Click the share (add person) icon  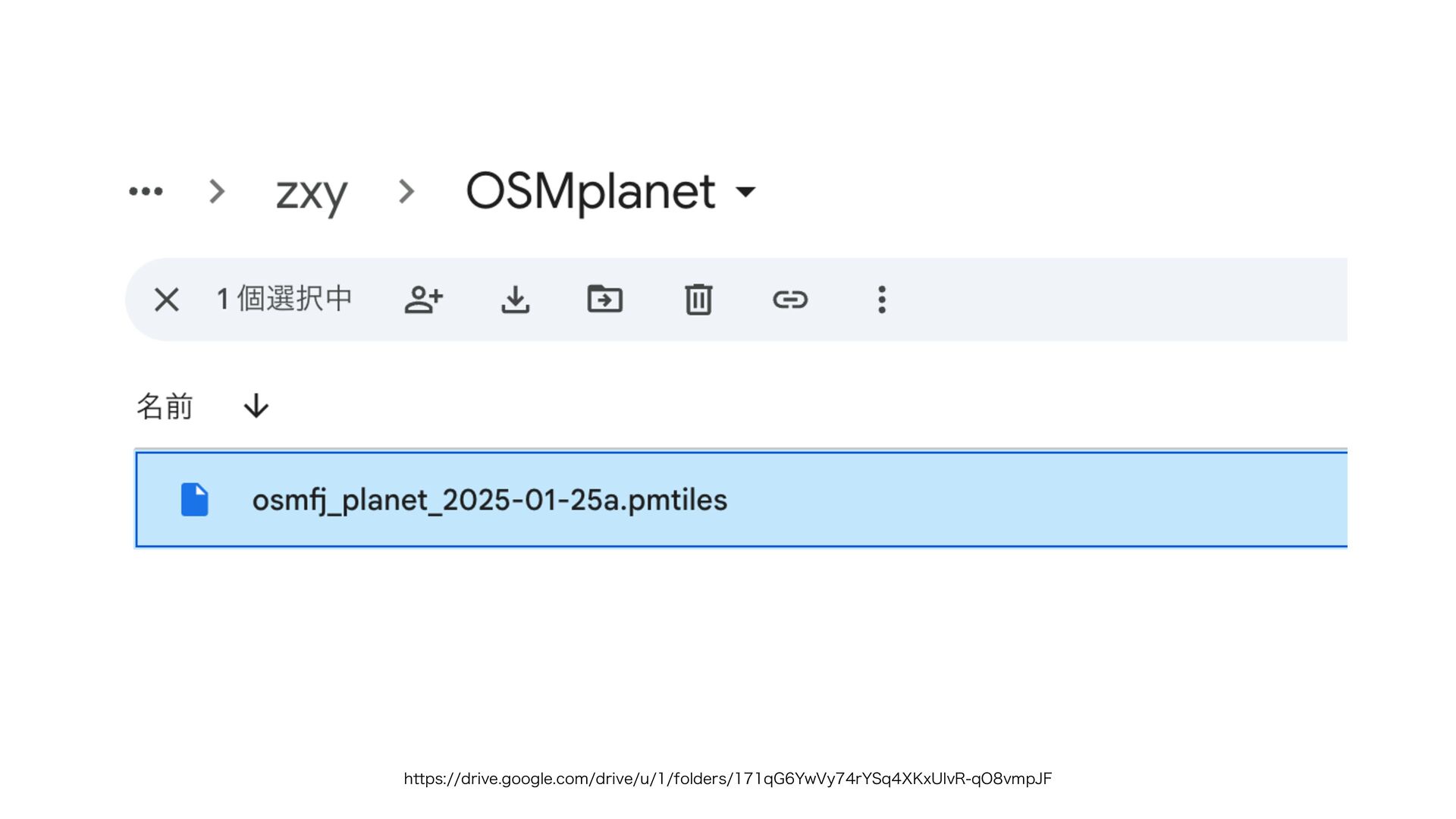pos(423,300)
